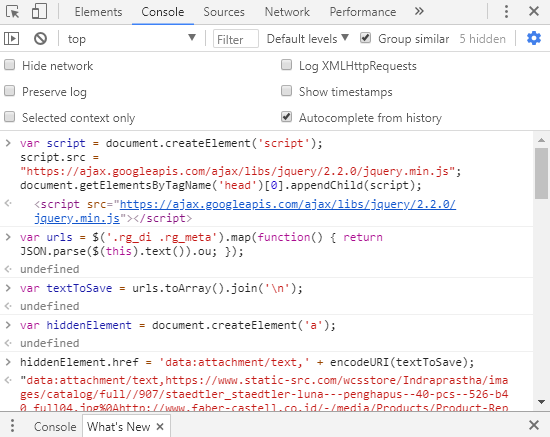Show more tabs with double chevron
This screenshot has width=550, height=437.
pos(419,12)
